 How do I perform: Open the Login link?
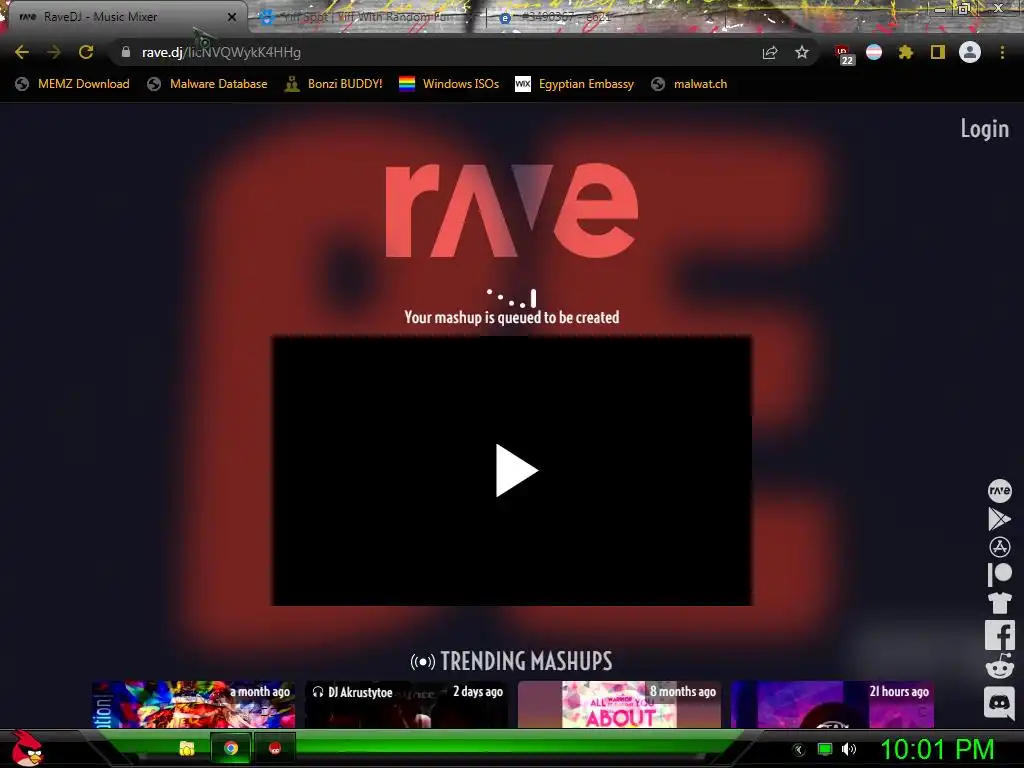(x=984, y=129)
